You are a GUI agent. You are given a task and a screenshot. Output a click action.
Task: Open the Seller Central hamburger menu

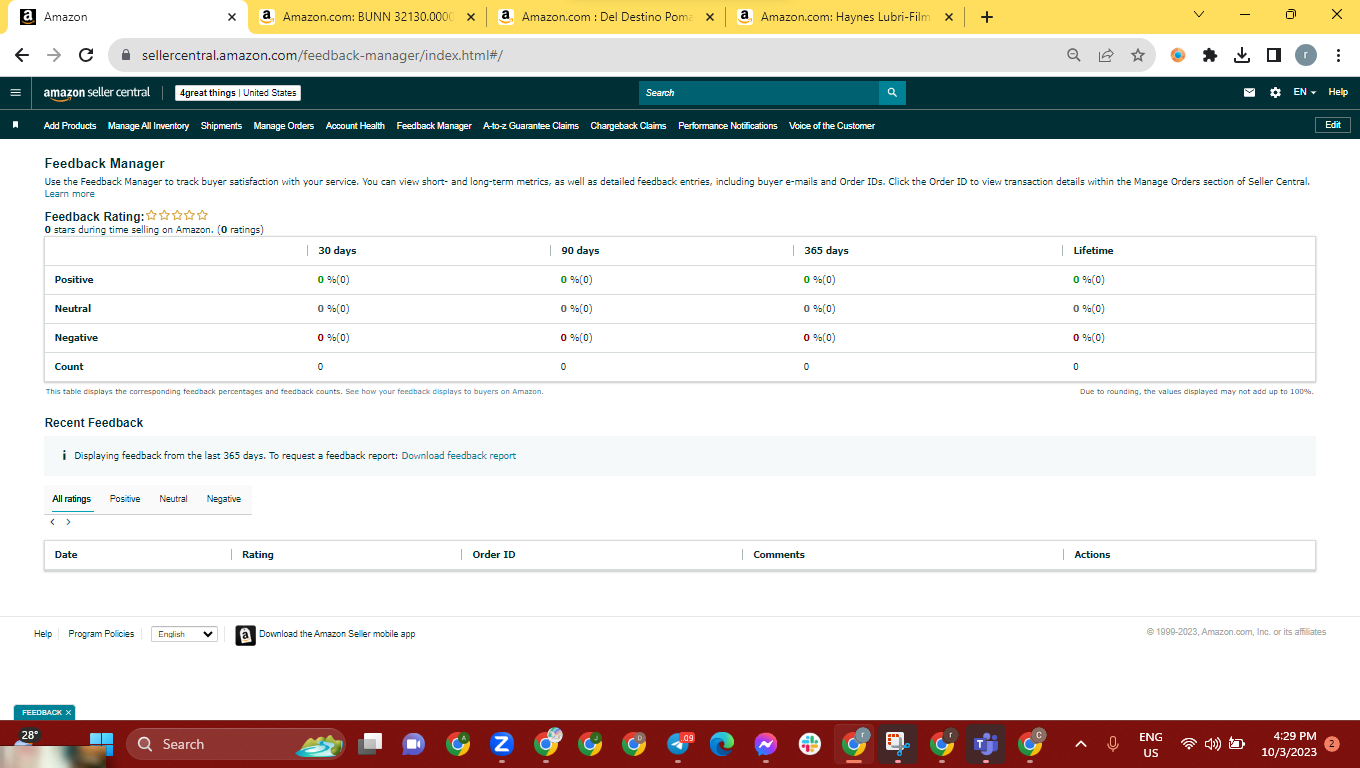tap(15, 93)
